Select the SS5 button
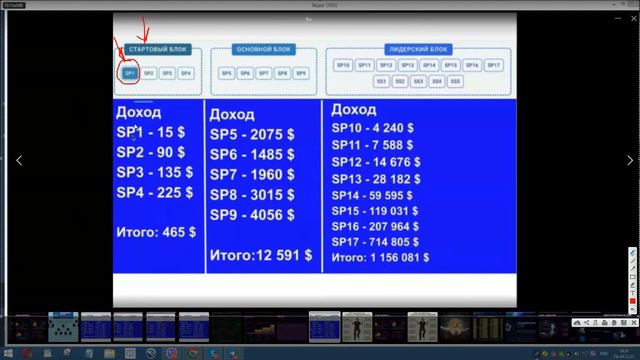640x360 pixels. (455, 81)
